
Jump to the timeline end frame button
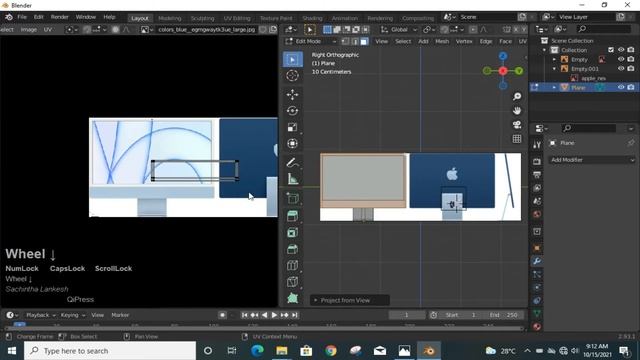295,315
